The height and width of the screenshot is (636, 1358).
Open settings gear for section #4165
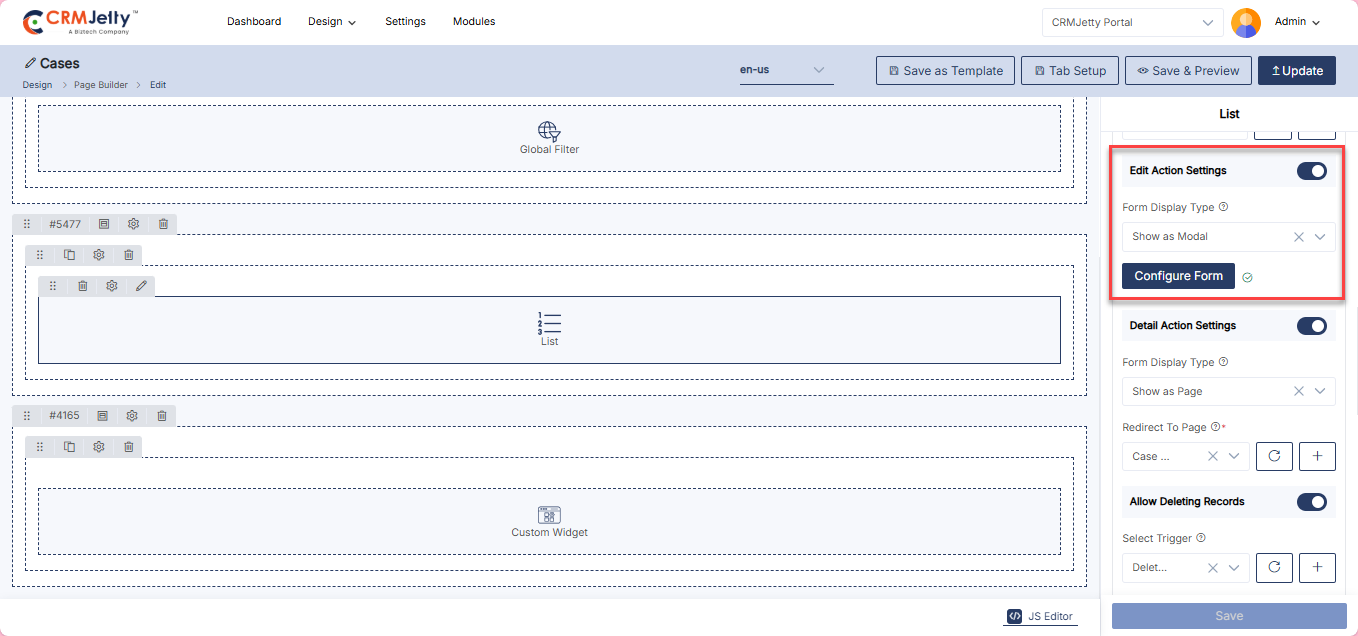click(132, 415)
